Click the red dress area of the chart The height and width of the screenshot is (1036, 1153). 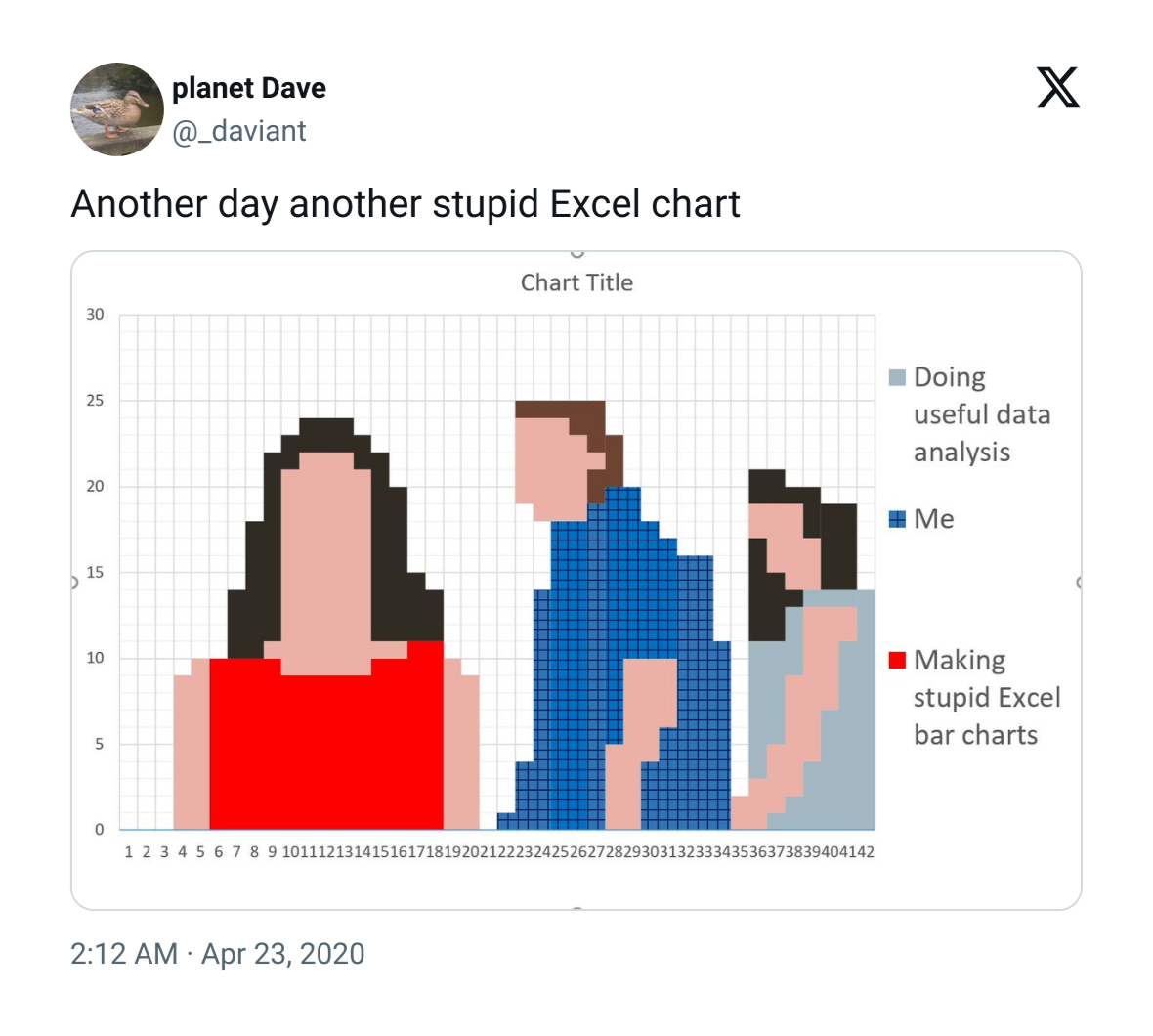tap(325, 750)
